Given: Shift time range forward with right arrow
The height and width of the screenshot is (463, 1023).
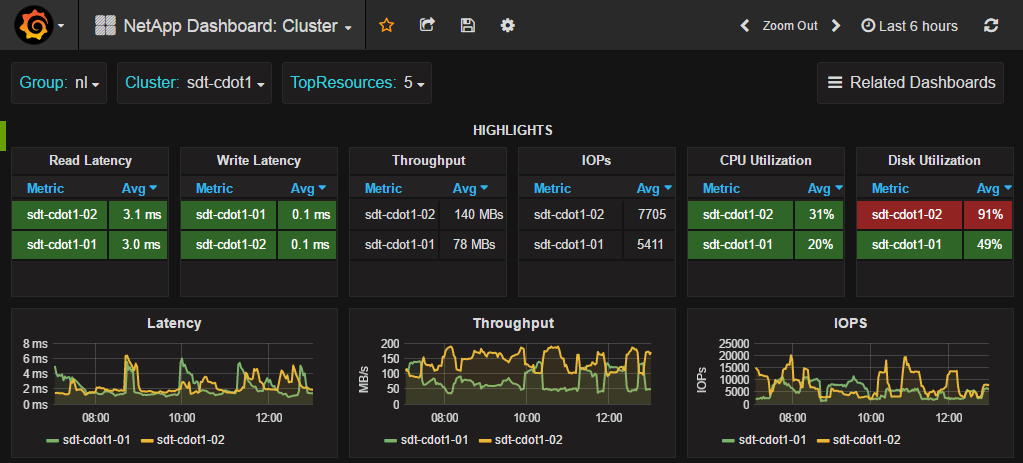Looking at the screenshot, I should (x=836, y=26).
